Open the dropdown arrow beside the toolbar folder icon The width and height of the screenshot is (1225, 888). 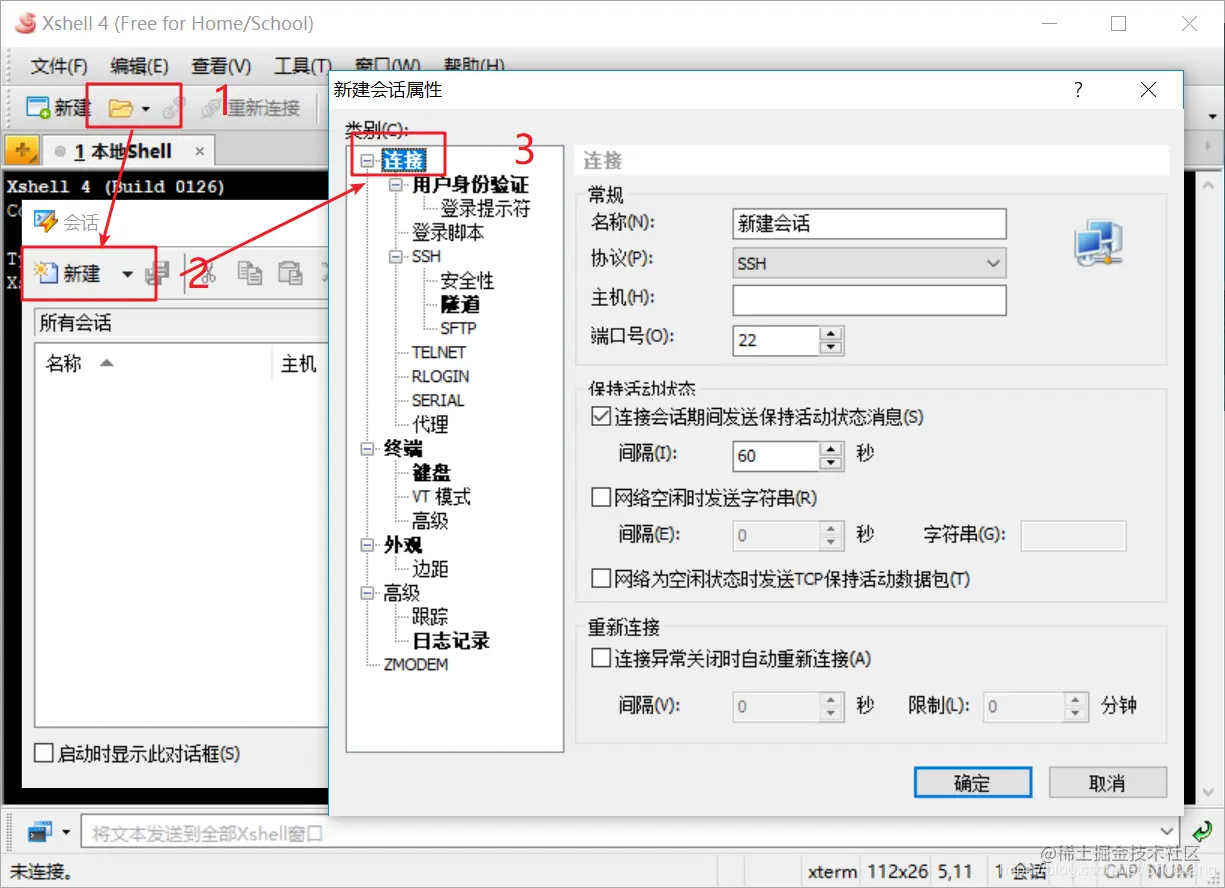146,108
